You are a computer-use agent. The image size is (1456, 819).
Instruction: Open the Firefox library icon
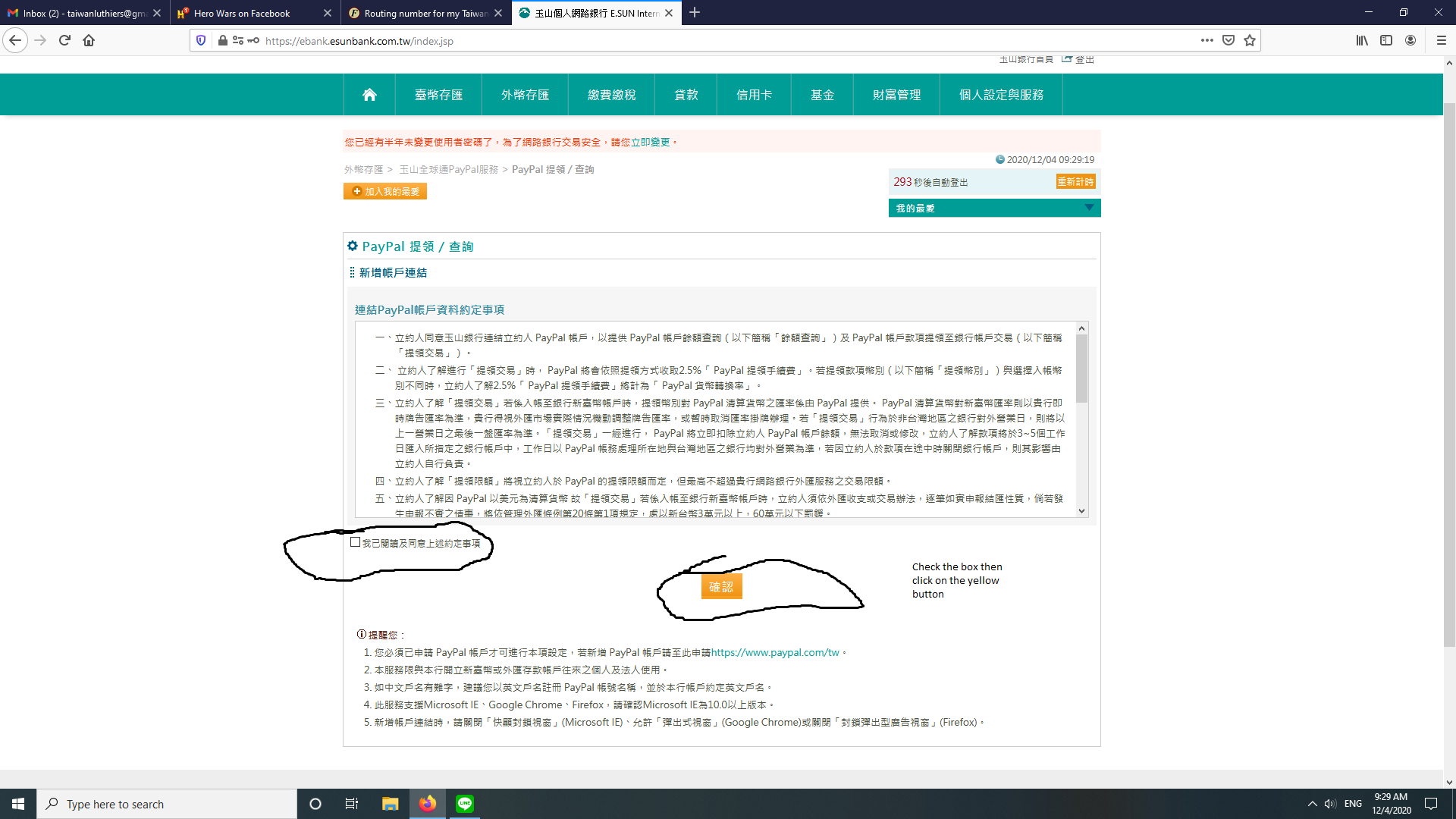tap(1360, 40)
